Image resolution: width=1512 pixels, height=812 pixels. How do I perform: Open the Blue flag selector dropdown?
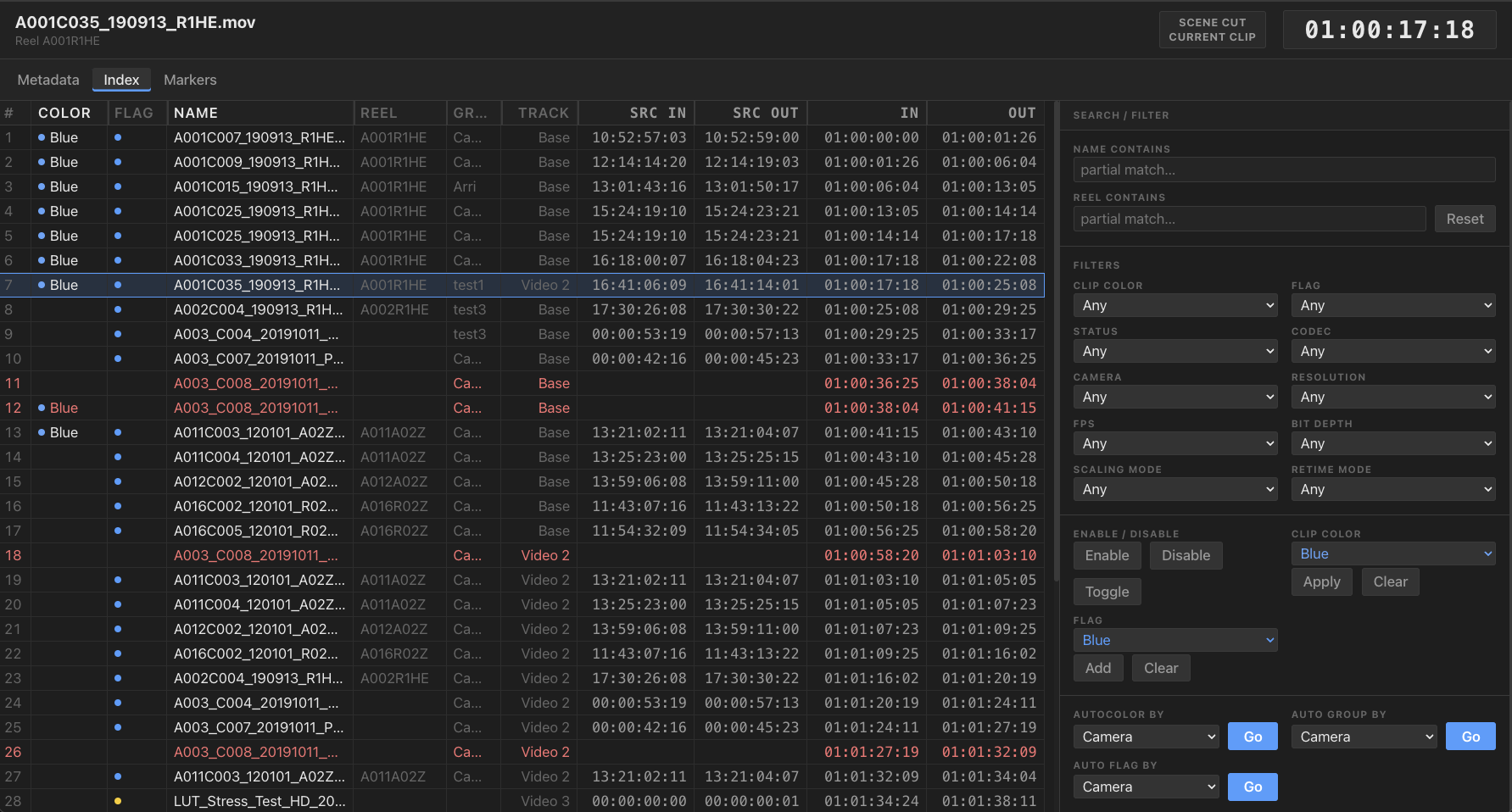point(1175,640)
